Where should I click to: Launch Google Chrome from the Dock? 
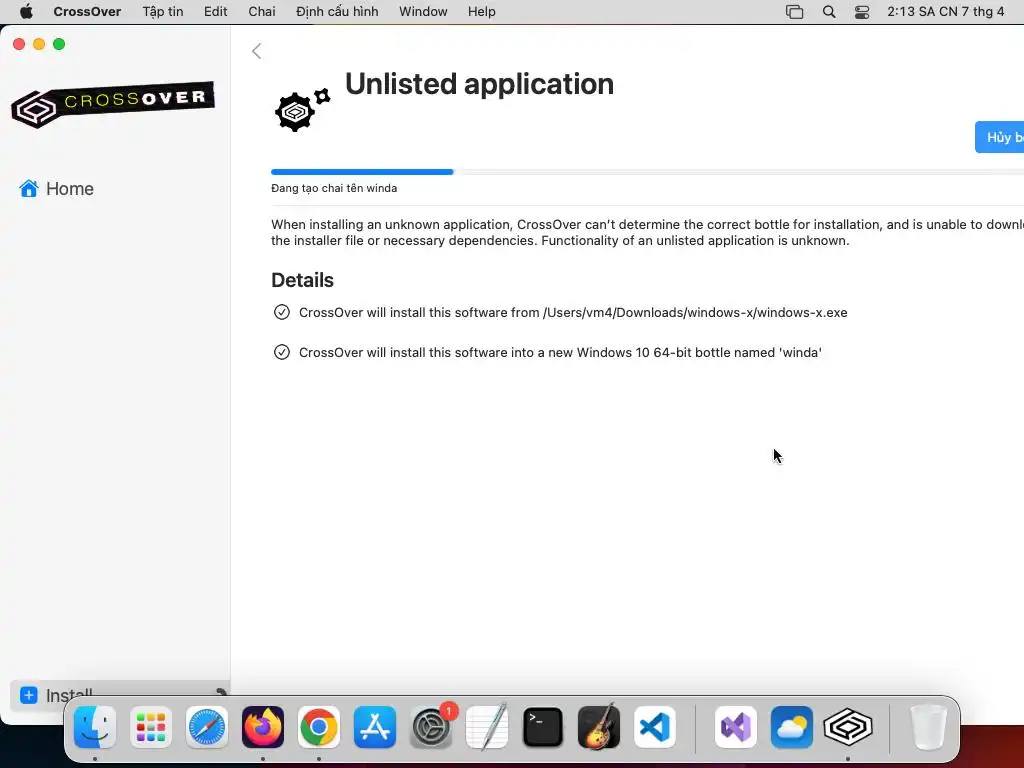coord(319,727)
